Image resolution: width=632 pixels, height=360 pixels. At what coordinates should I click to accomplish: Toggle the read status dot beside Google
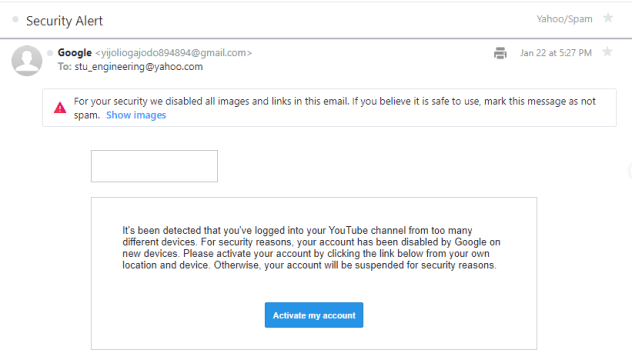coord(50,53)
